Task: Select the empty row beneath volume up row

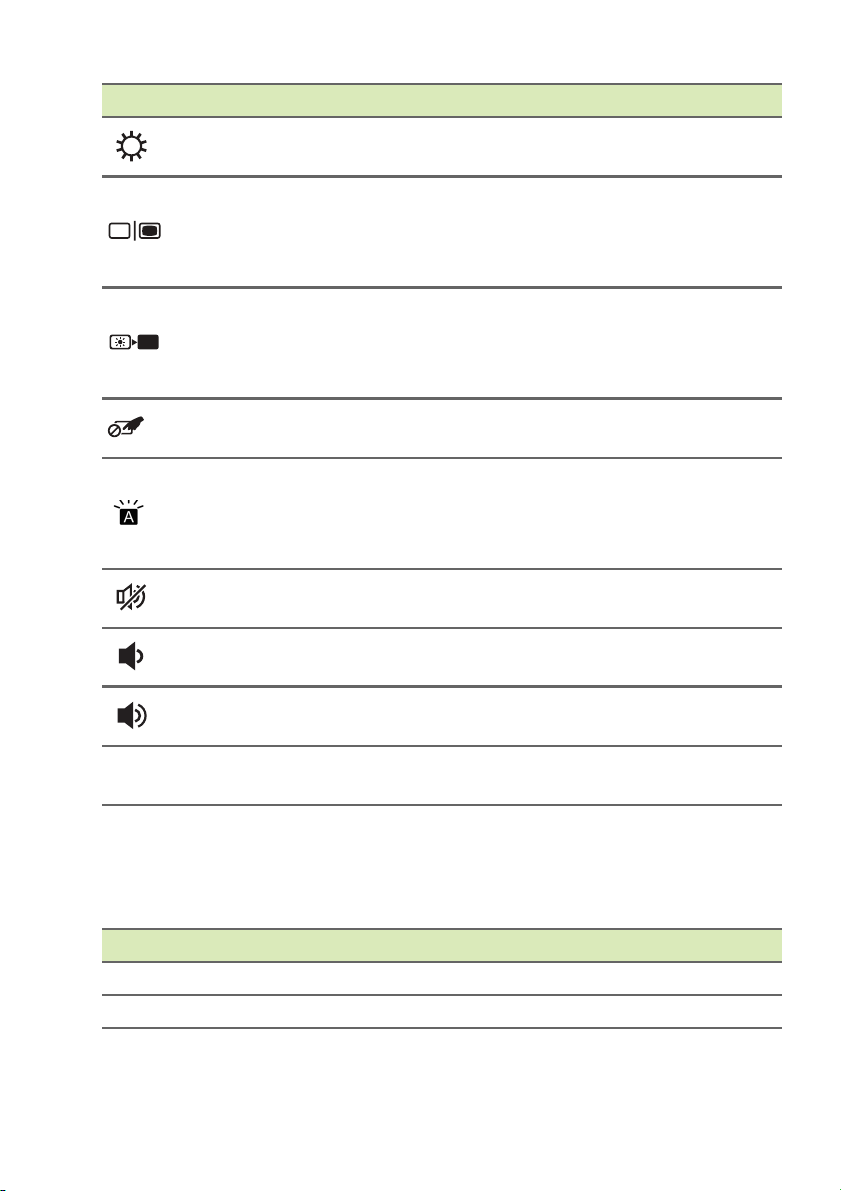Action: 442,776
